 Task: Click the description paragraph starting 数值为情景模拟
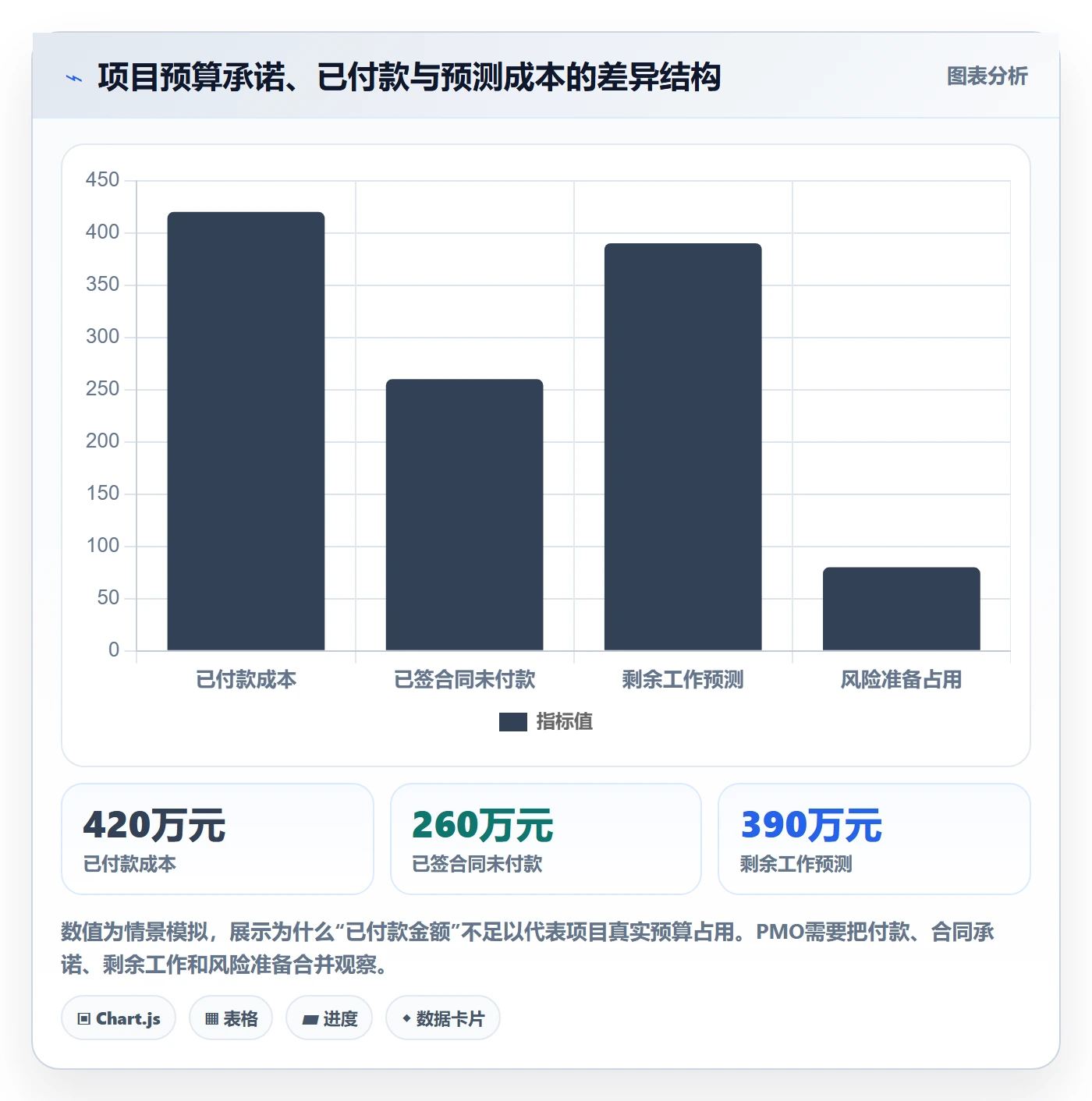coord(529,948)
